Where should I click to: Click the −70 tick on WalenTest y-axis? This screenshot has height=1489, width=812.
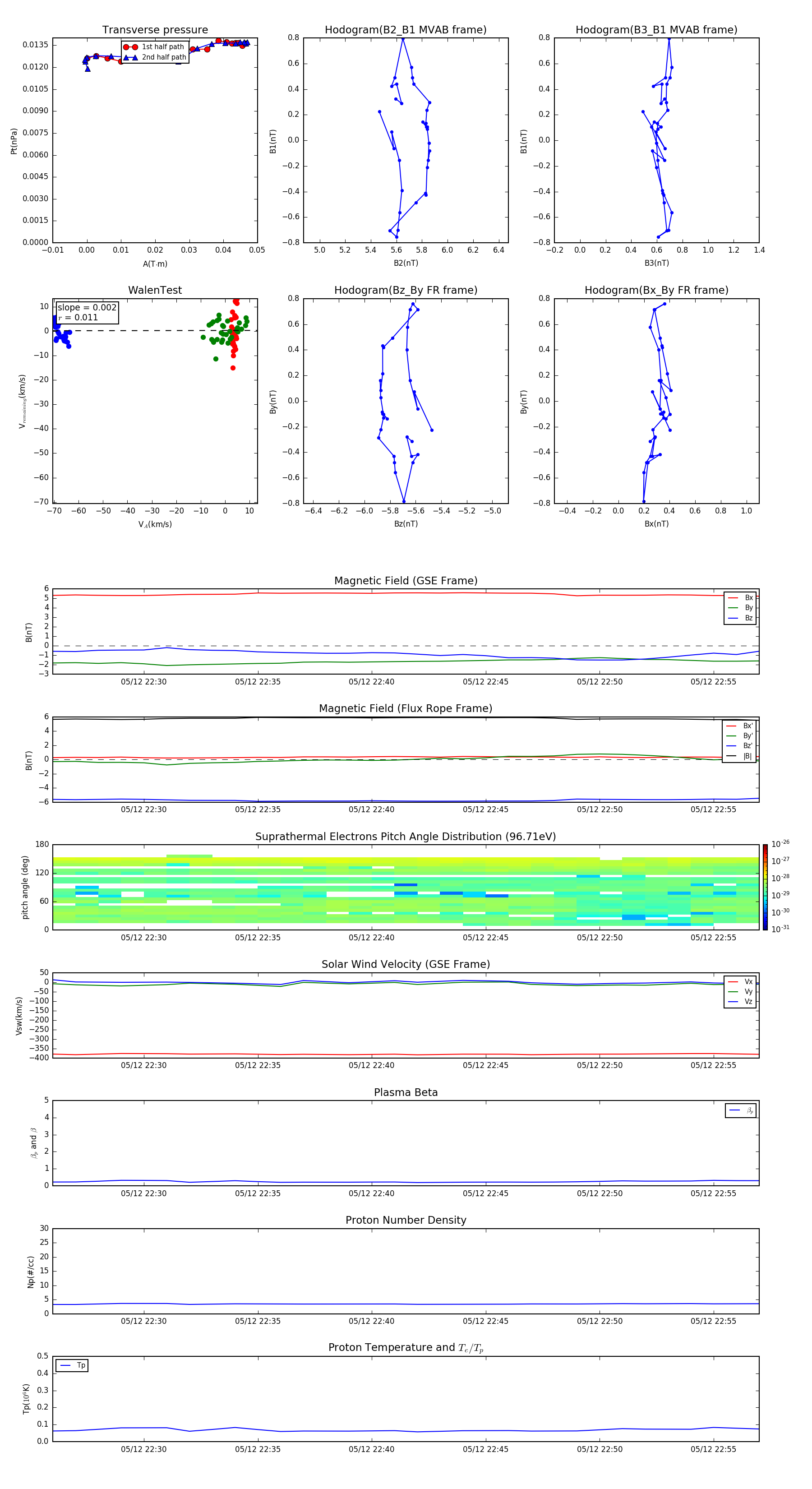click(41, 502)
